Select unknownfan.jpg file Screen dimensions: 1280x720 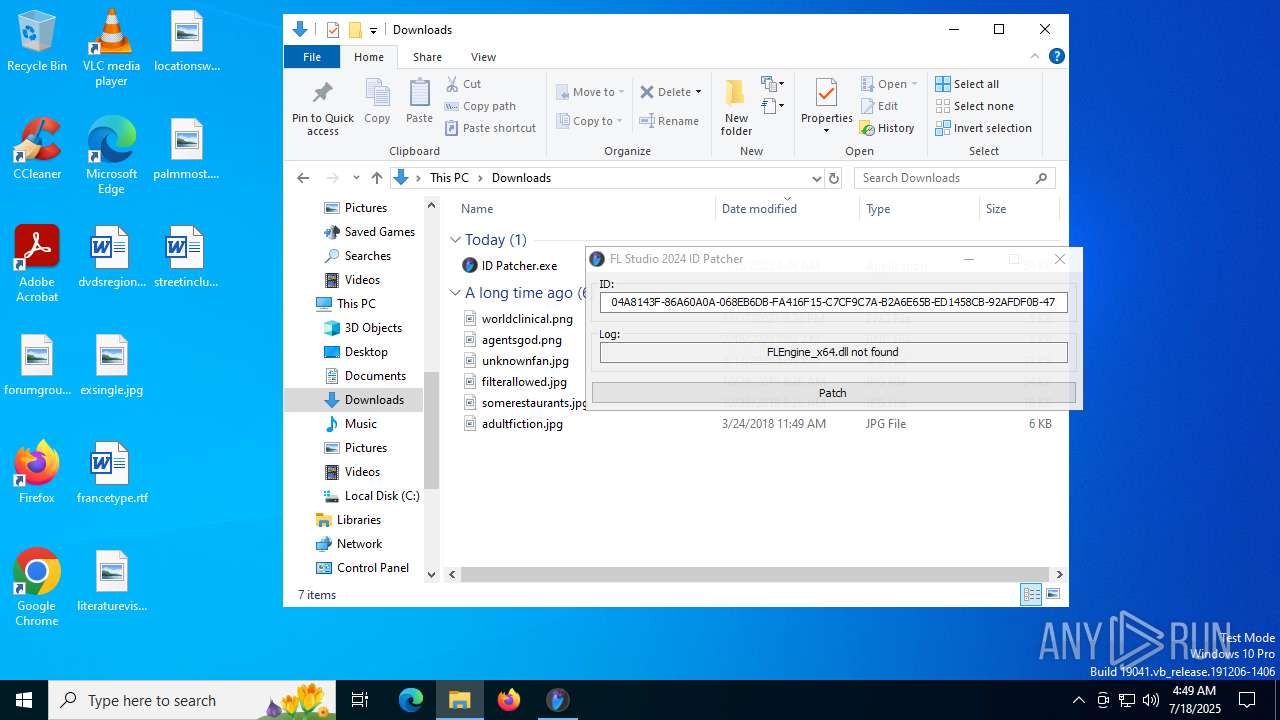(x=517, y=361)
